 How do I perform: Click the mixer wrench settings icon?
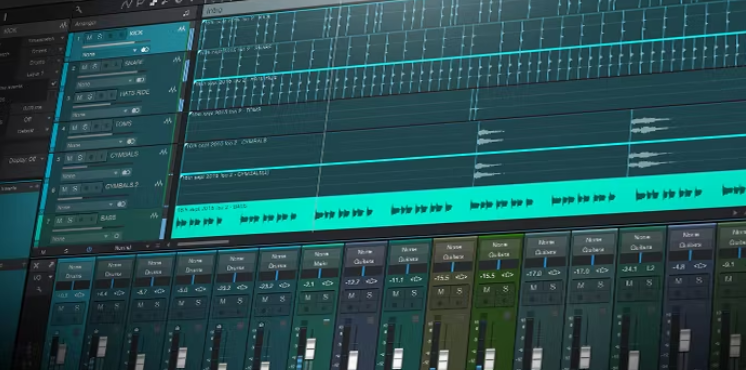[39, 289]
